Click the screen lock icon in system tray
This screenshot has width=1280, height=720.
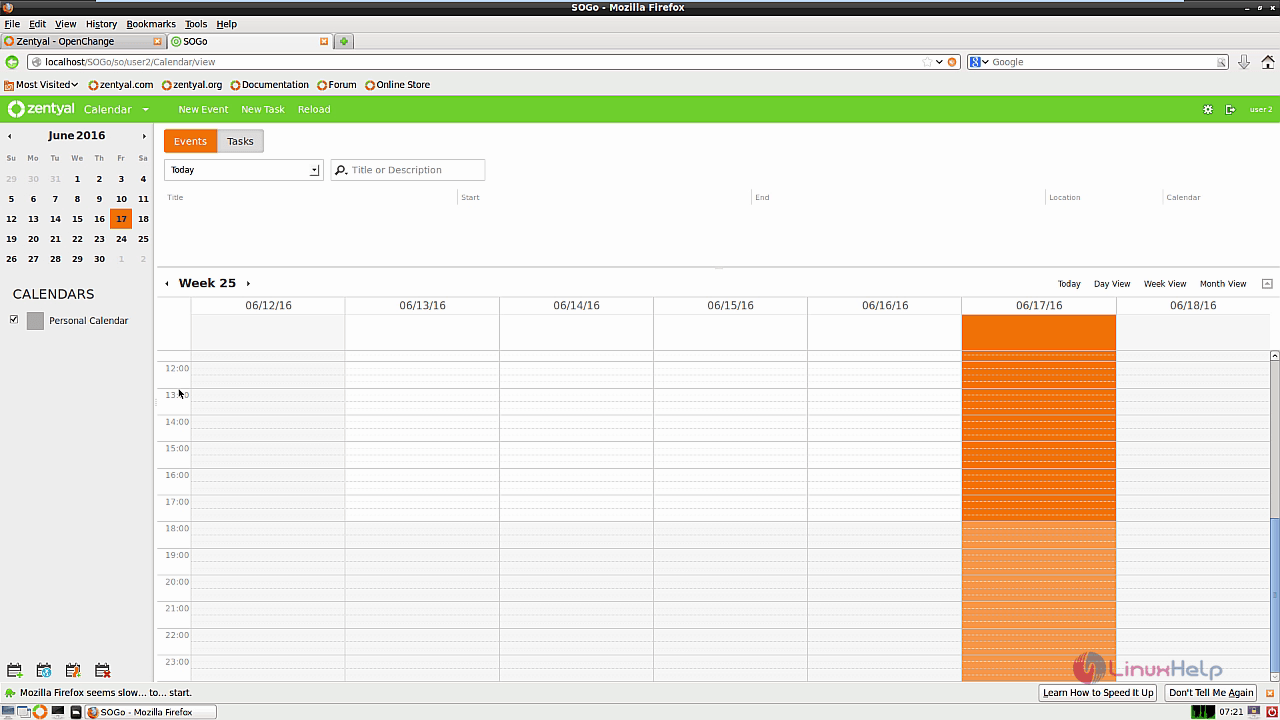point(1254,712)
